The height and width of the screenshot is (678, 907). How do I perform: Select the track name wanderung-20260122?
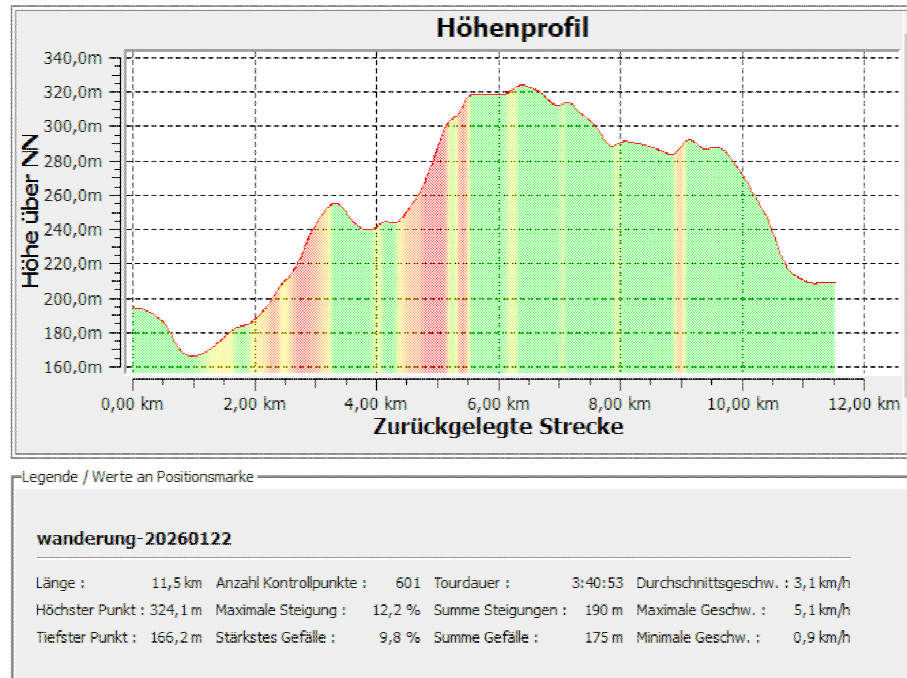coord(134,539)
